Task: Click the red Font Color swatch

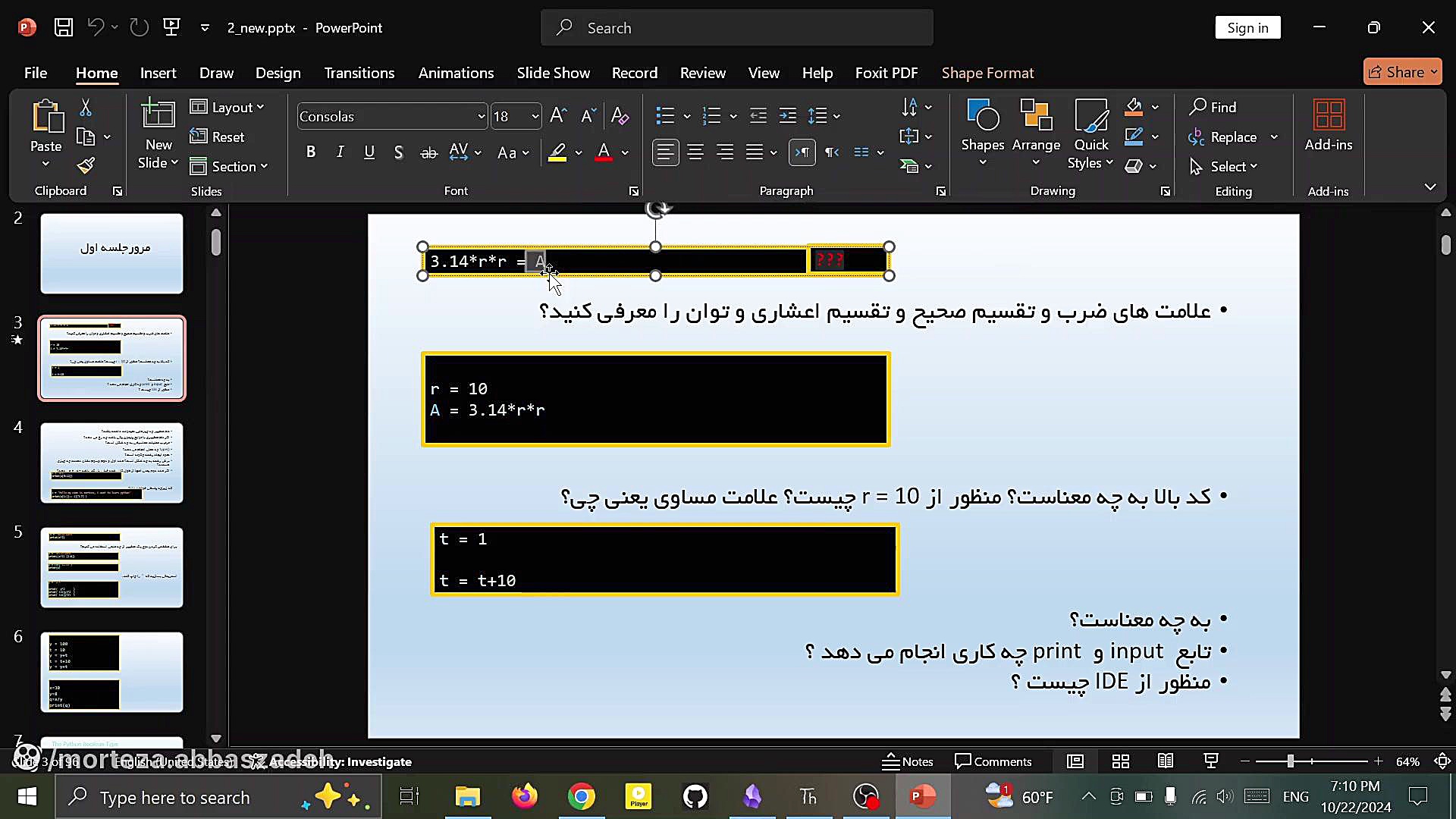Action: [x=604, y=152]
